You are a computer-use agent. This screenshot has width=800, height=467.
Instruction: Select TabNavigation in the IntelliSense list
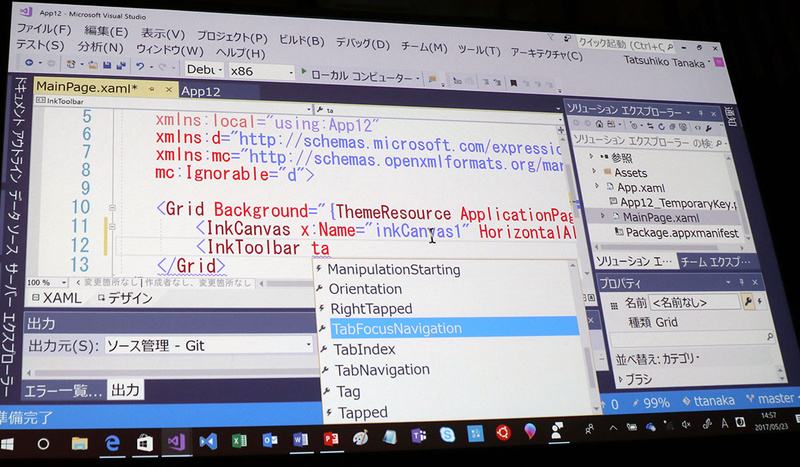coord(382,370)
